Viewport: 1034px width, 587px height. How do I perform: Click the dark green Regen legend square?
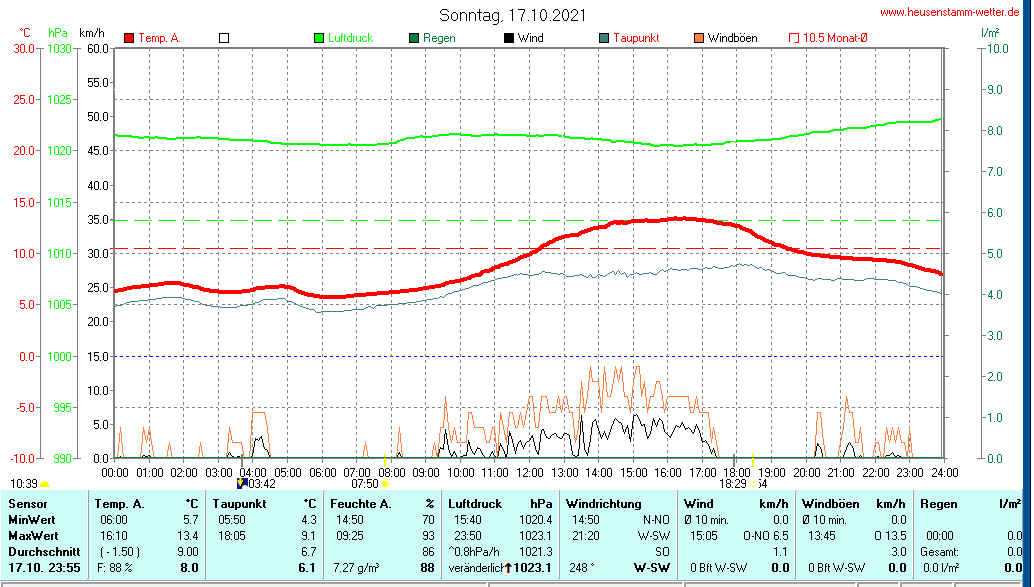tap(414, 38)
